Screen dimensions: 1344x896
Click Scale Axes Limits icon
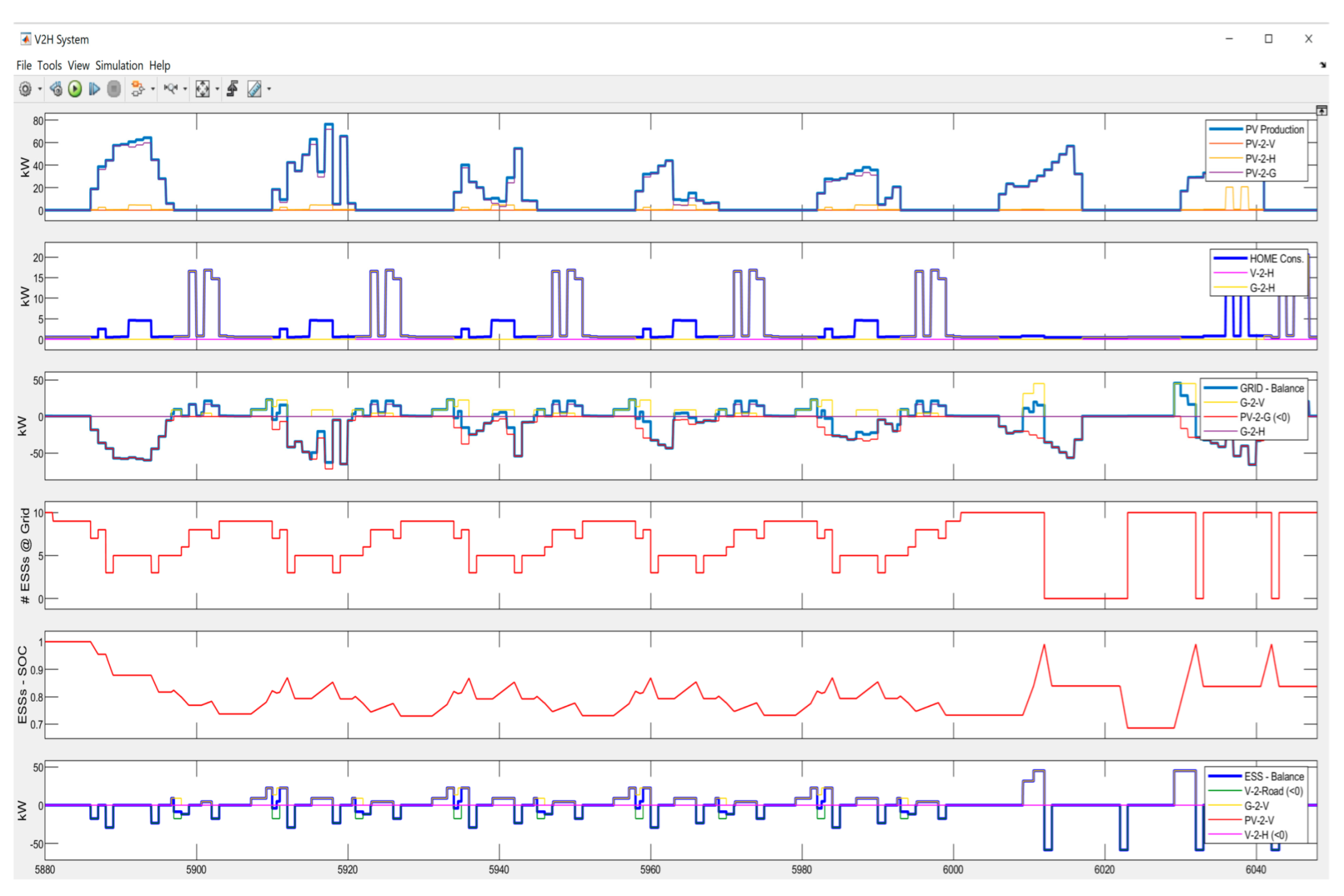(202, 89)
